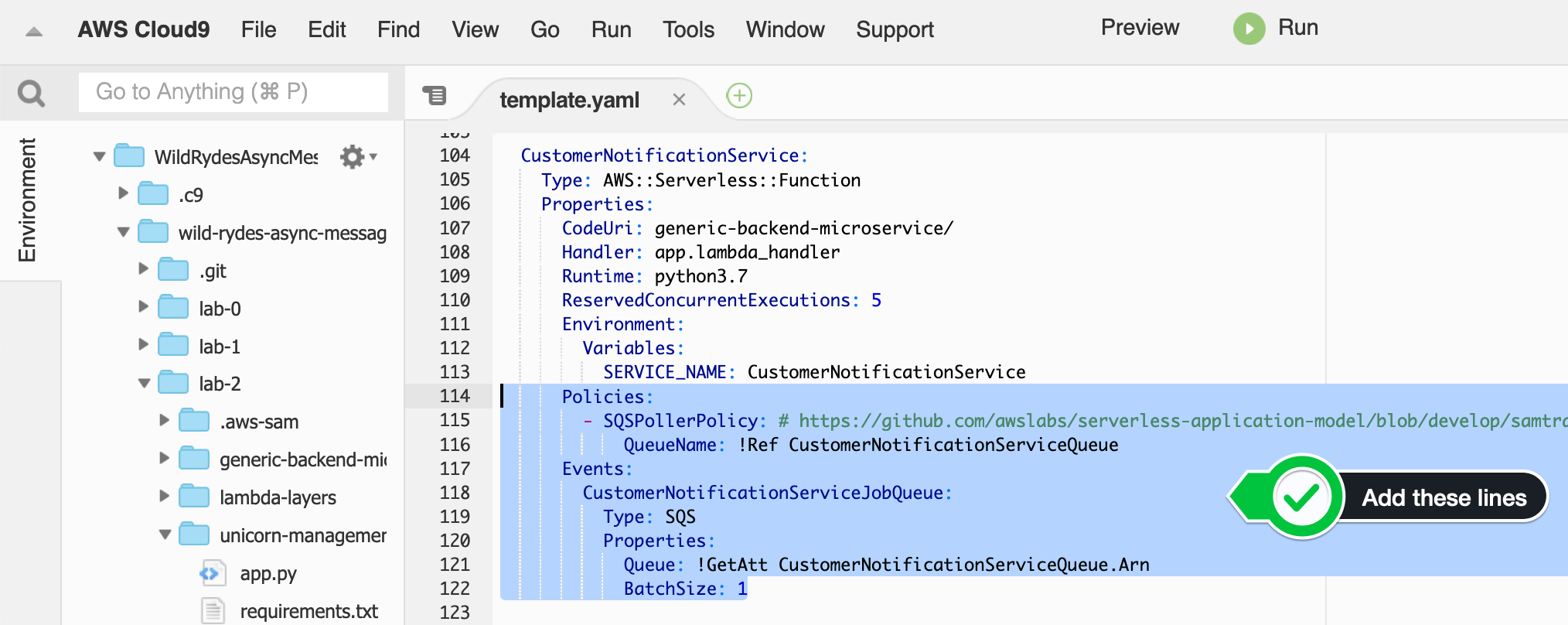Screen dimensions: 1568x625
Task: Click the 'SERVICE_NAME: CustomerNotificationService' line
Action: (x=814, y=372)
